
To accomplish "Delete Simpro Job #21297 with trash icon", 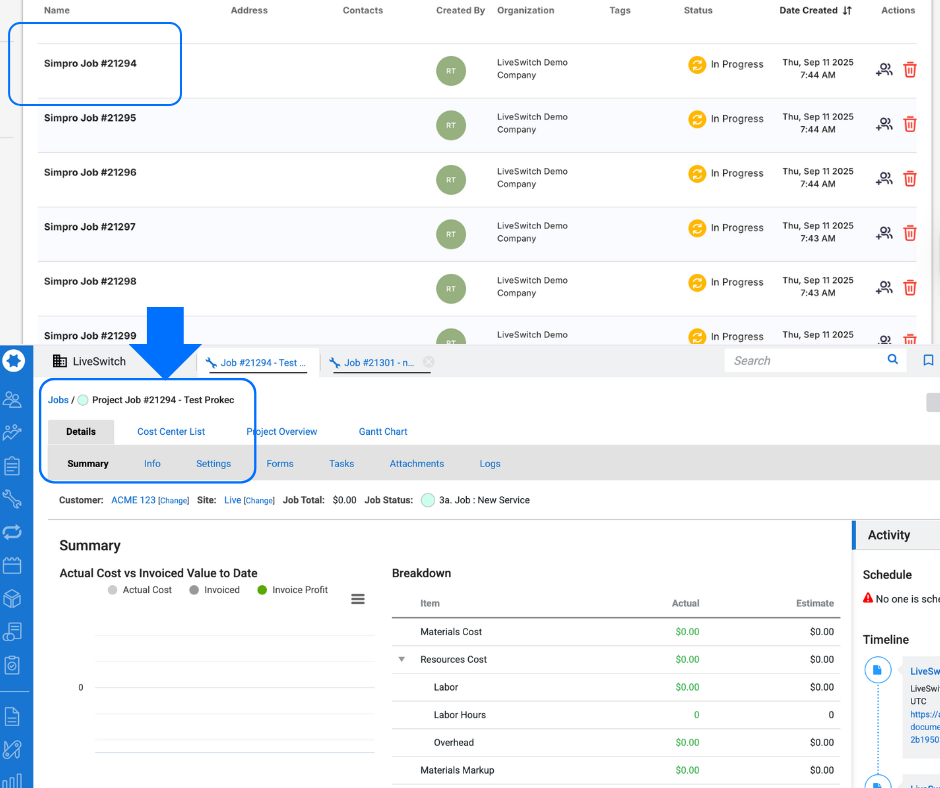I will [909, 233].
